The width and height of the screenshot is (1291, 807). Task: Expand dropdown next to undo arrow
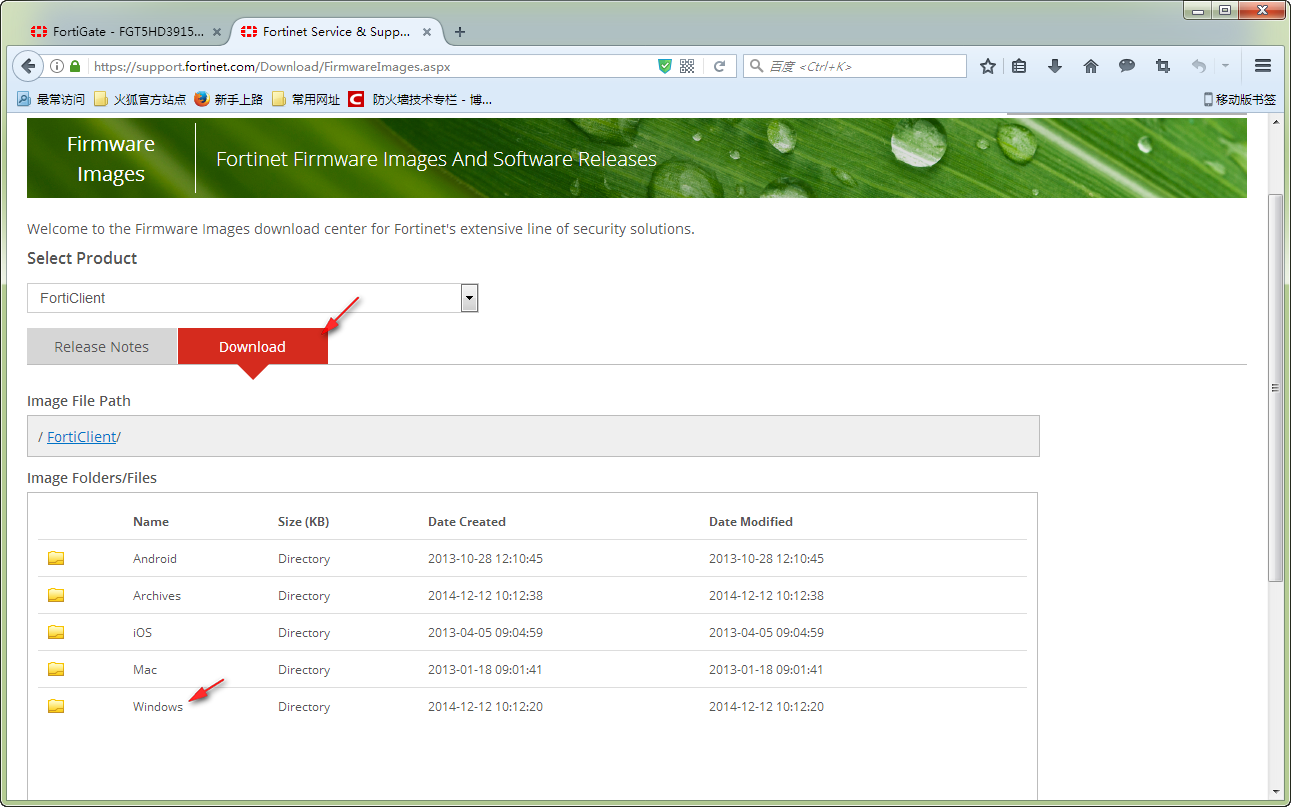tap(1225, 66)
